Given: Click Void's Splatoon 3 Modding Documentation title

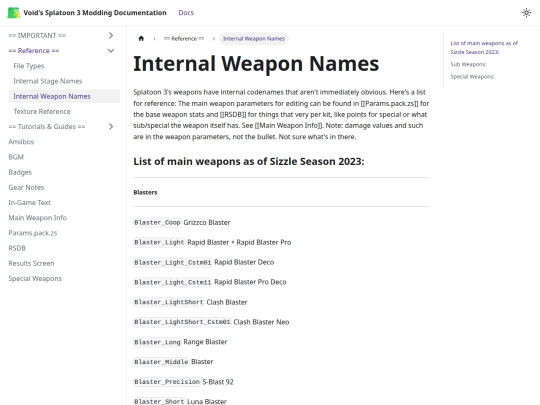Looking at the screenshot, I should pyautogui.click(x=95, y=13).
